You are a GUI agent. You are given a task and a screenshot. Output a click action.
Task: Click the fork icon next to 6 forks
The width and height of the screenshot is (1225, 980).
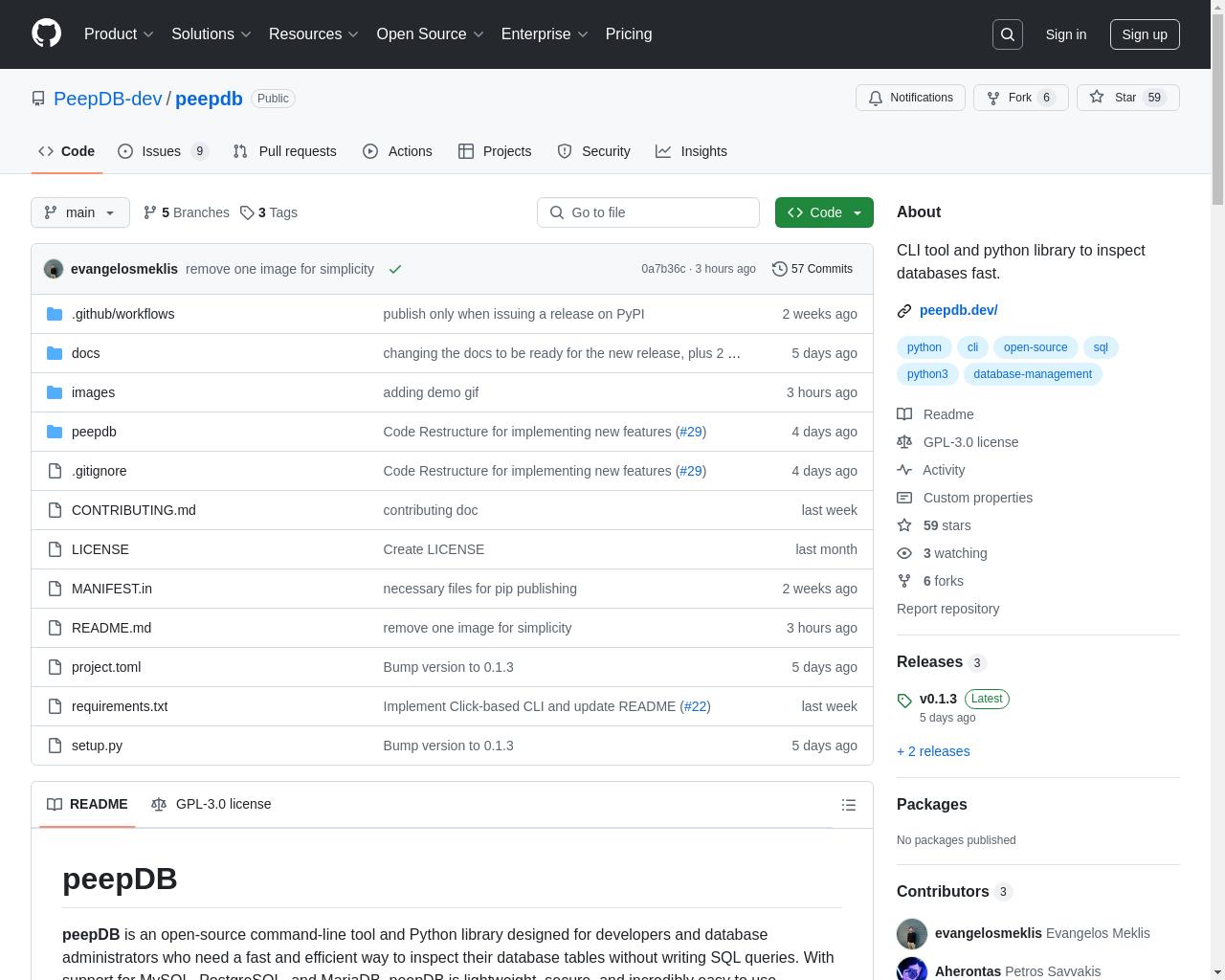coord(904,581)
